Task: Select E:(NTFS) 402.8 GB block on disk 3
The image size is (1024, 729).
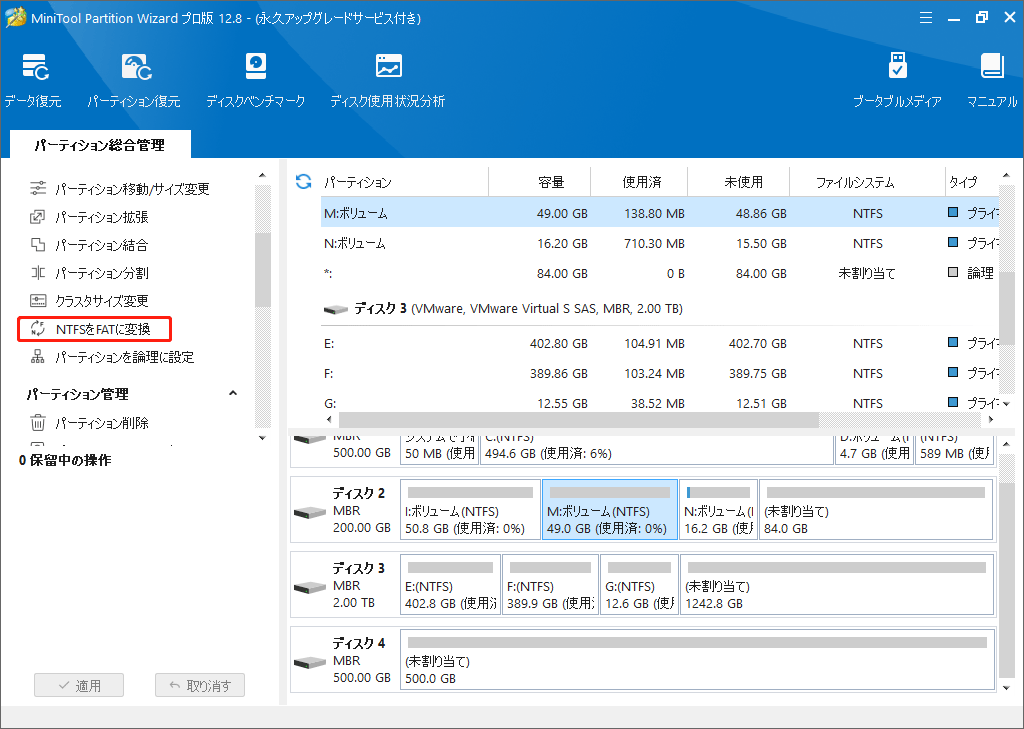Action: click(450, 585)
